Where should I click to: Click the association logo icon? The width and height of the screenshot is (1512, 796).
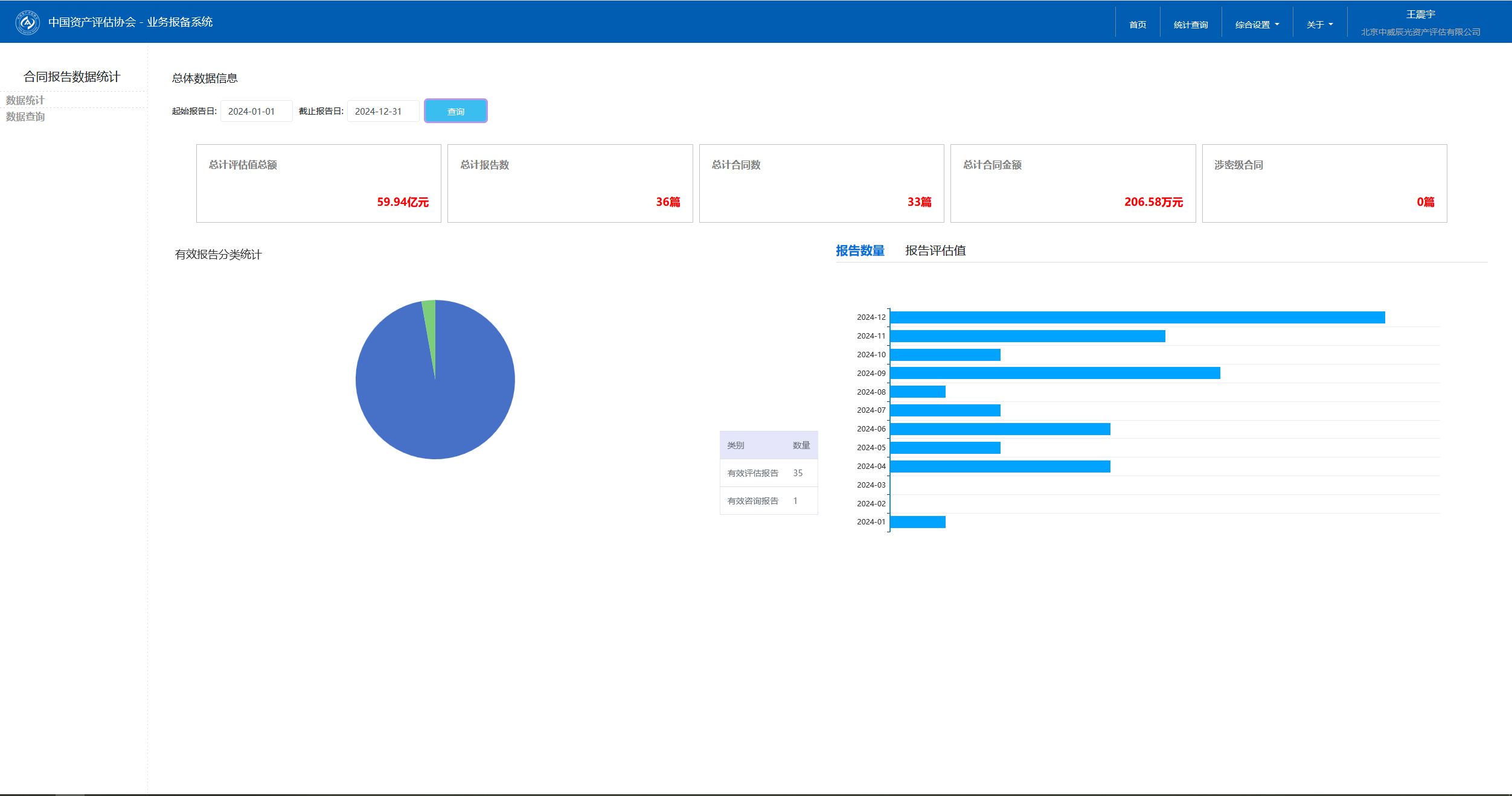click(27, 23)
